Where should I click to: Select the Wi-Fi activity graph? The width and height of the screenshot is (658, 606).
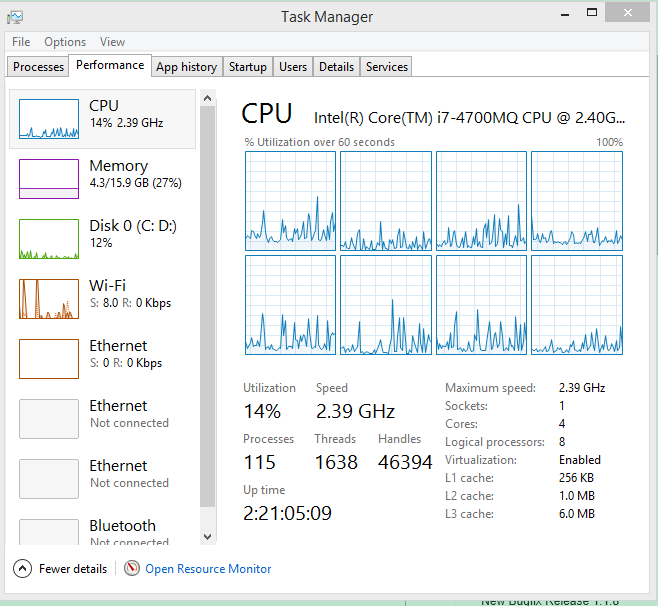49,299
